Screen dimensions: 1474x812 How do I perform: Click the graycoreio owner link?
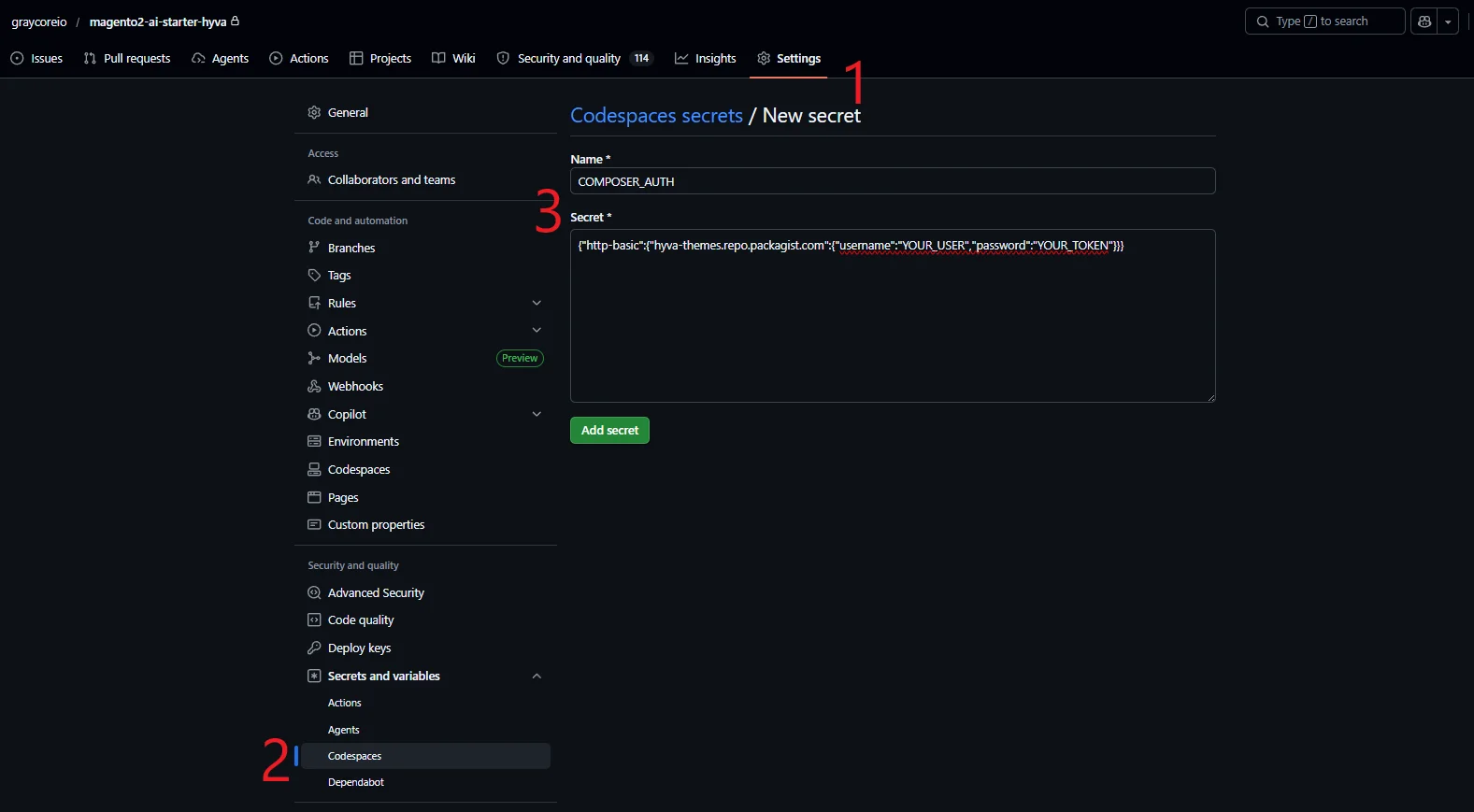(x=39, y=21)
